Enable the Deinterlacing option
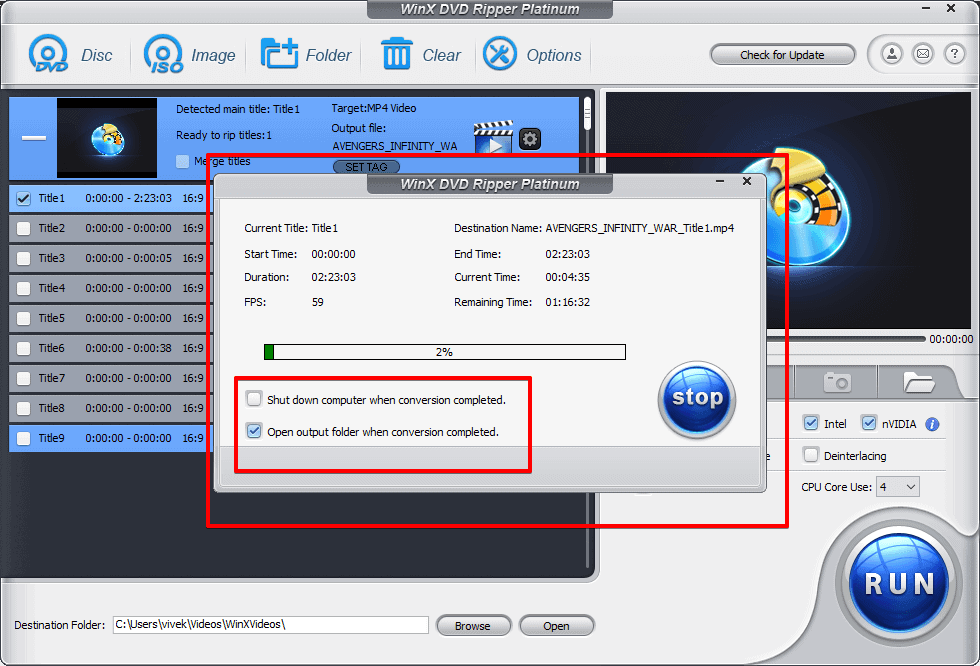980x666 pixels. pyautogui.click(x=810, y=455)
